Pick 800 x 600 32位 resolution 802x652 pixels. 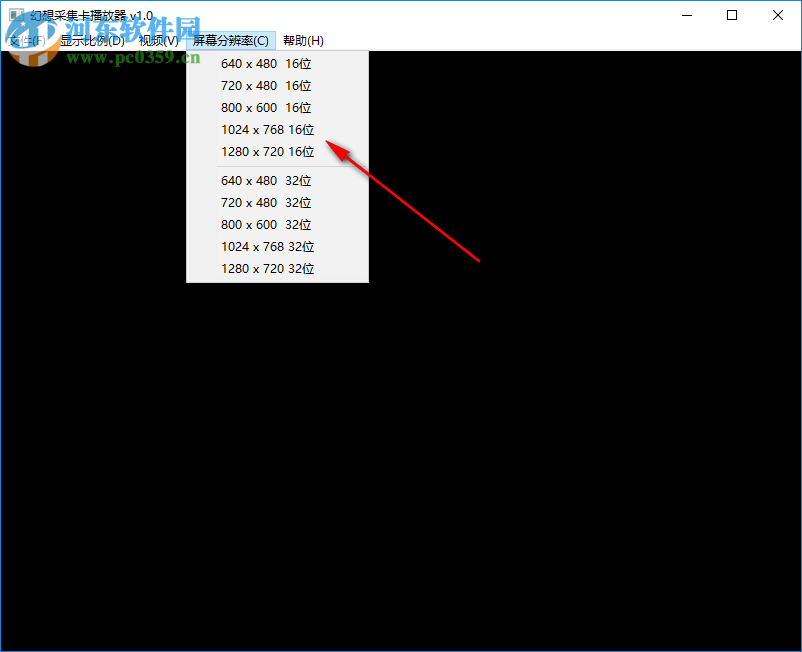(277, 225)
